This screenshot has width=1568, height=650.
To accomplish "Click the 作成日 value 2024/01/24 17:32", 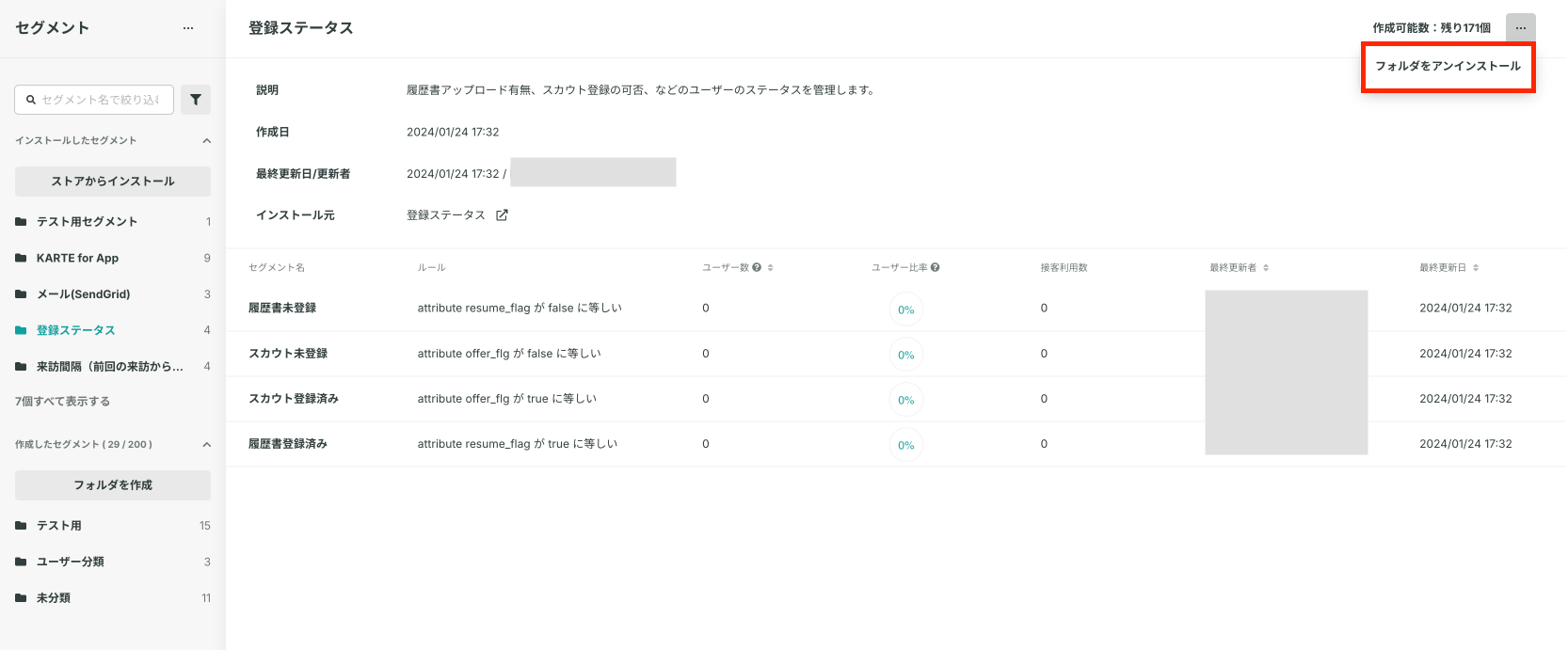I will (453, 133).
